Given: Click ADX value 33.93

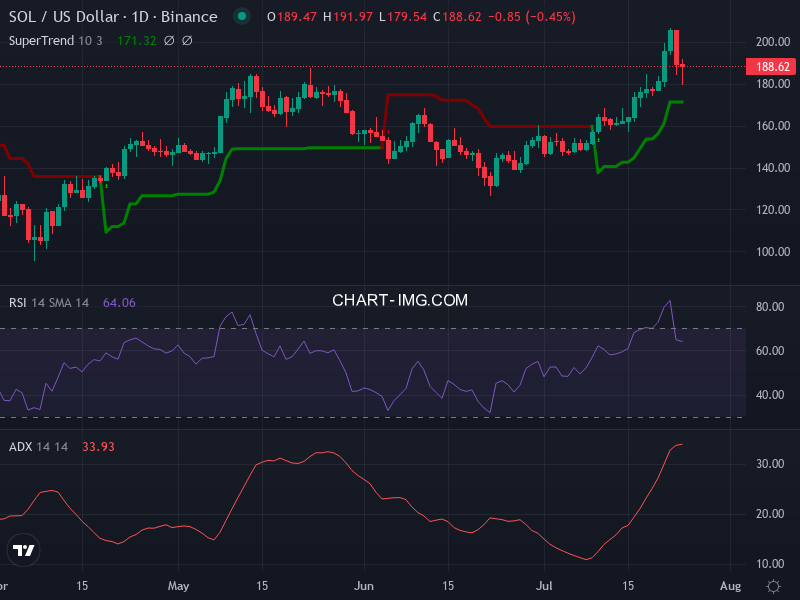Looking at the screenshot, I should (x=98, y=446).
